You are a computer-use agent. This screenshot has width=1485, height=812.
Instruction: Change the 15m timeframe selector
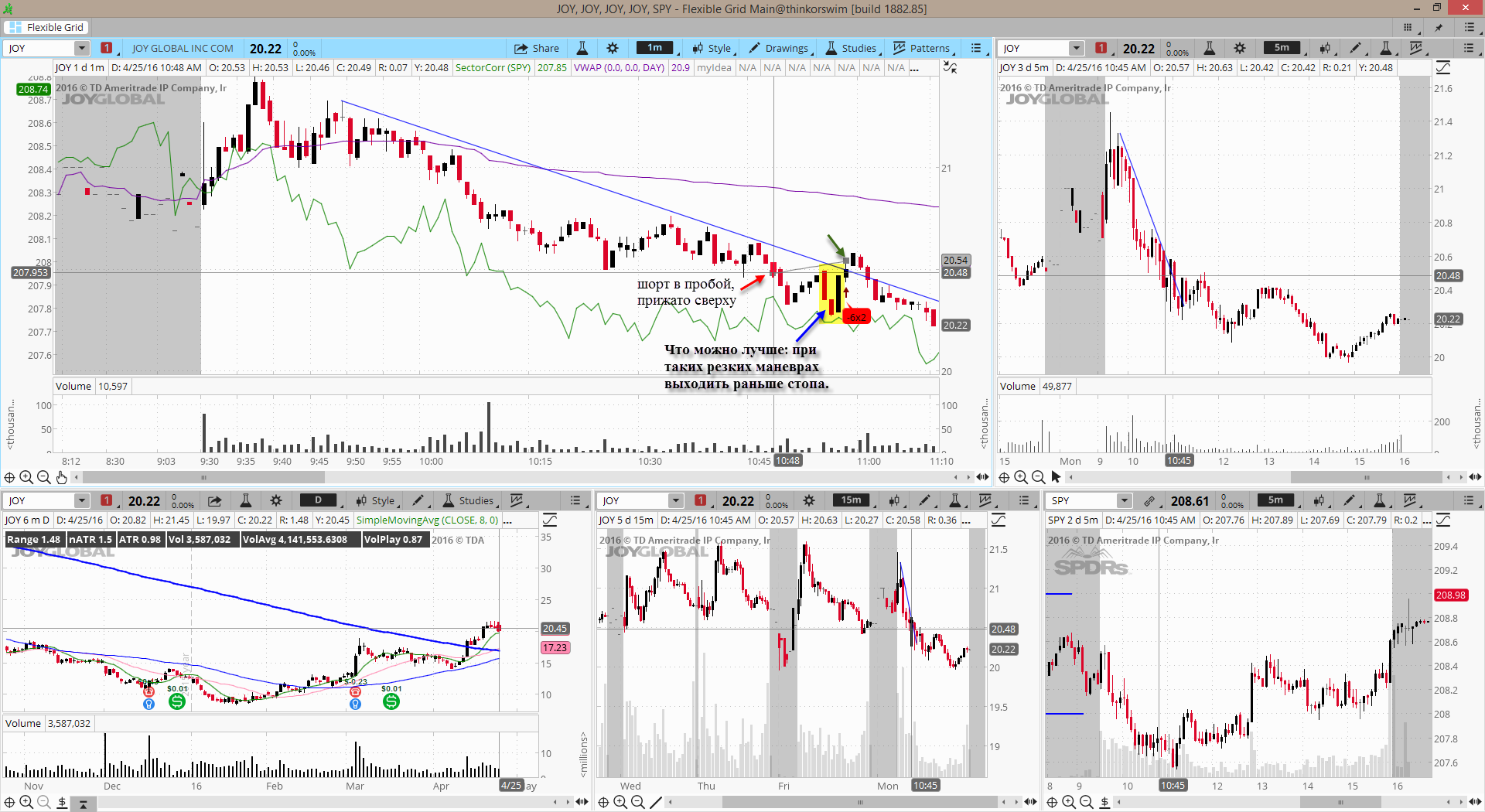[852, 500]
